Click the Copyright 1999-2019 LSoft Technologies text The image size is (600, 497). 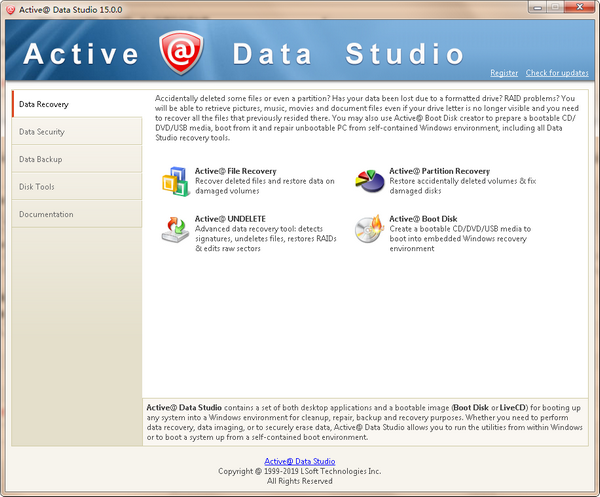pyautogui.click(x=300, y=471)
